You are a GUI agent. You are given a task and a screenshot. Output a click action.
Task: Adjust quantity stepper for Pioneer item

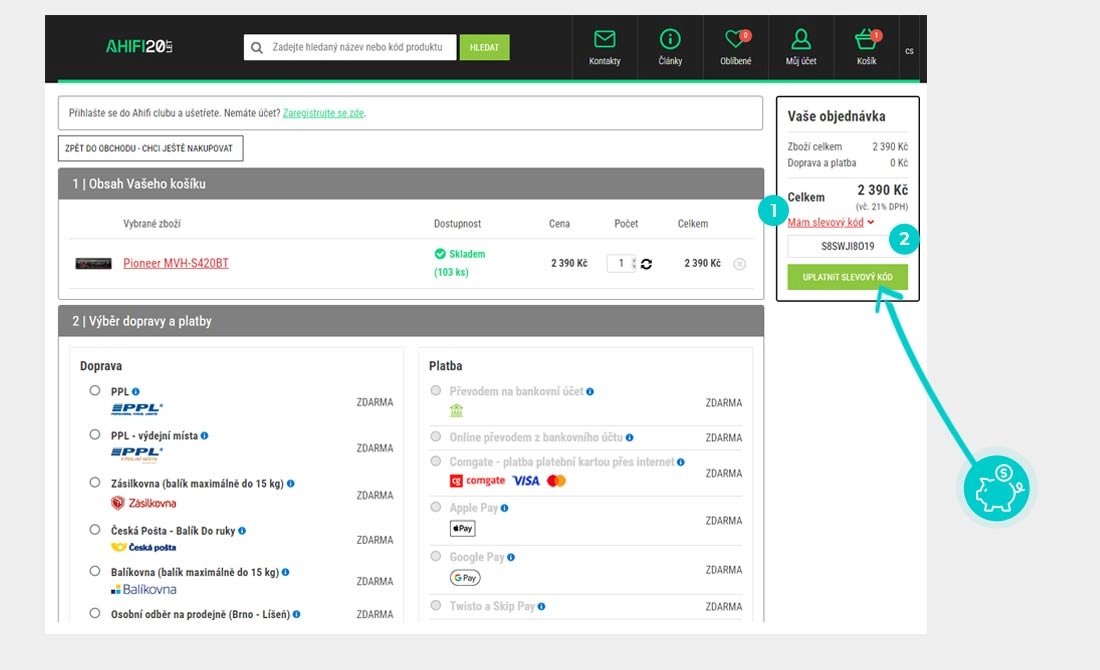click(x=634, y=264)
